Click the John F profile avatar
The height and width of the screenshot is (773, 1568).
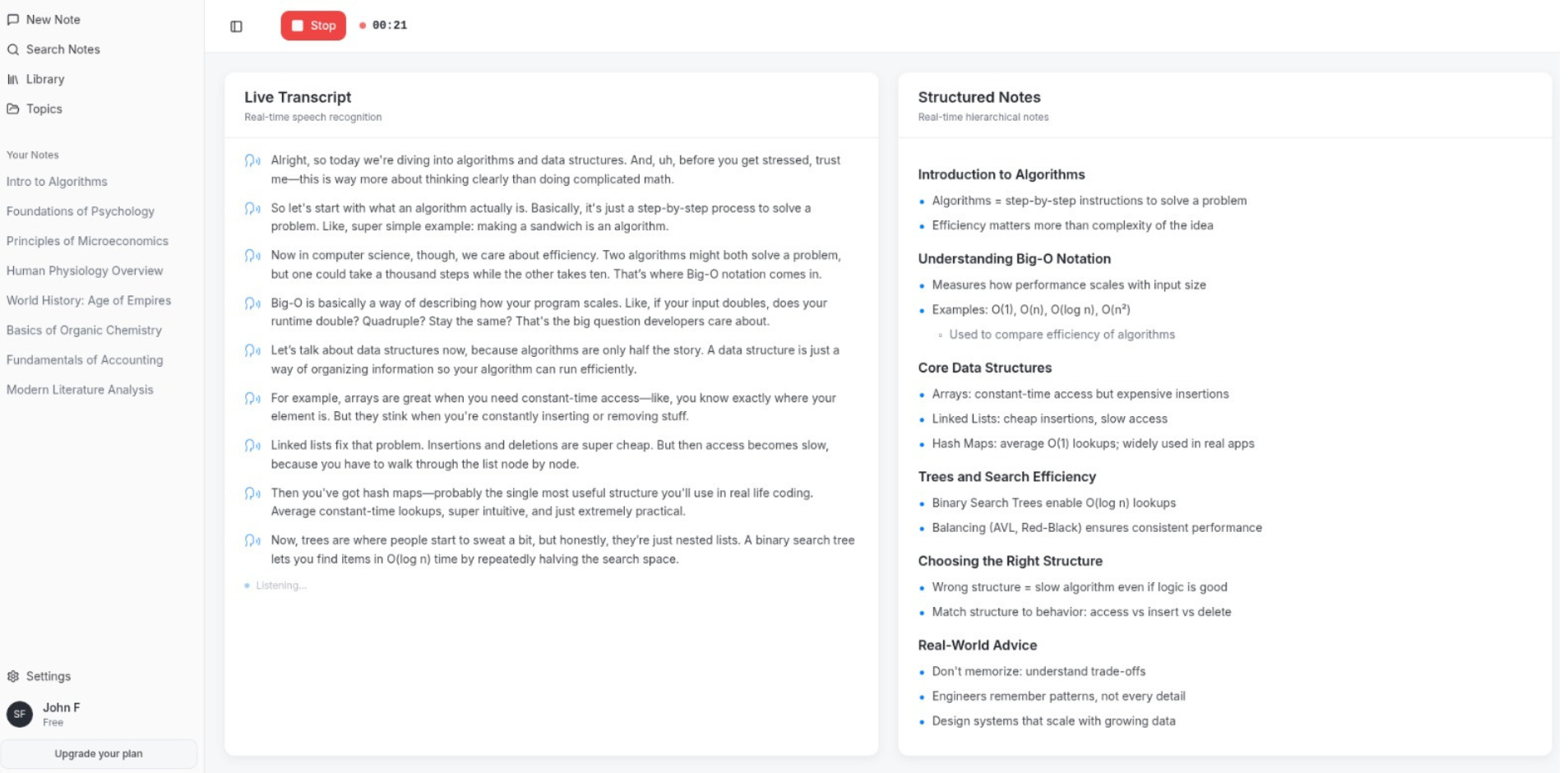coord(18,713)
